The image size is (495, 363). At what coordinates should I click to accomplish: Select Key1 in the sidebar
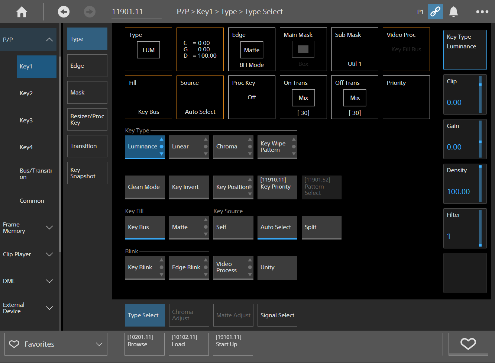pos(37,67)
